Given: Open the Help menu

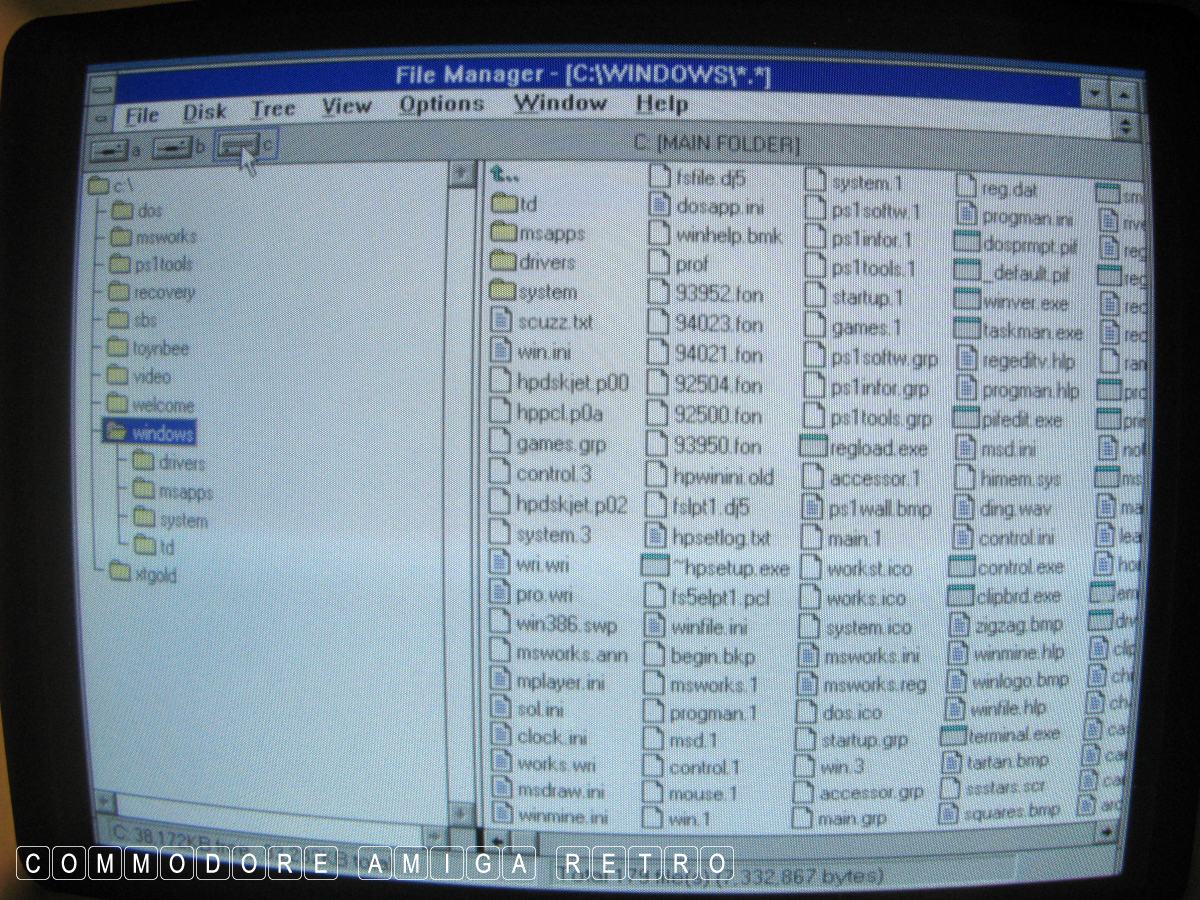Looking at the screenshot, I should click(661, 103).
